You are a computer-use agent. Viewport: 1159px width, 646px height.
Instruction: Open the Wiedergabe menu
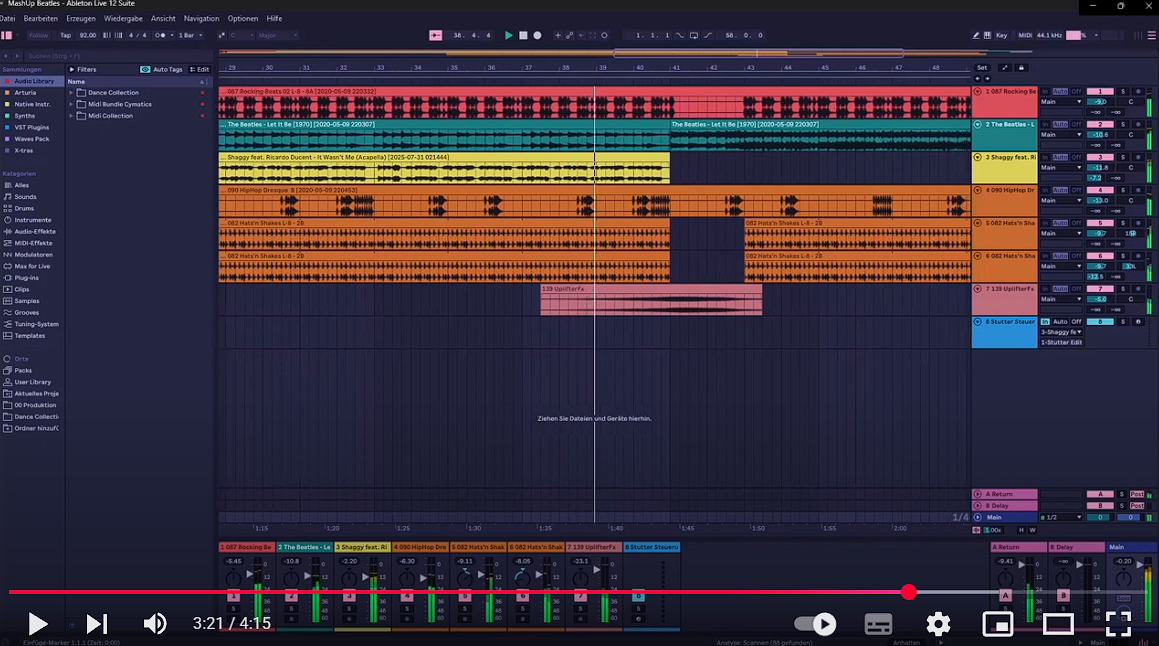(x=124, y=18)
